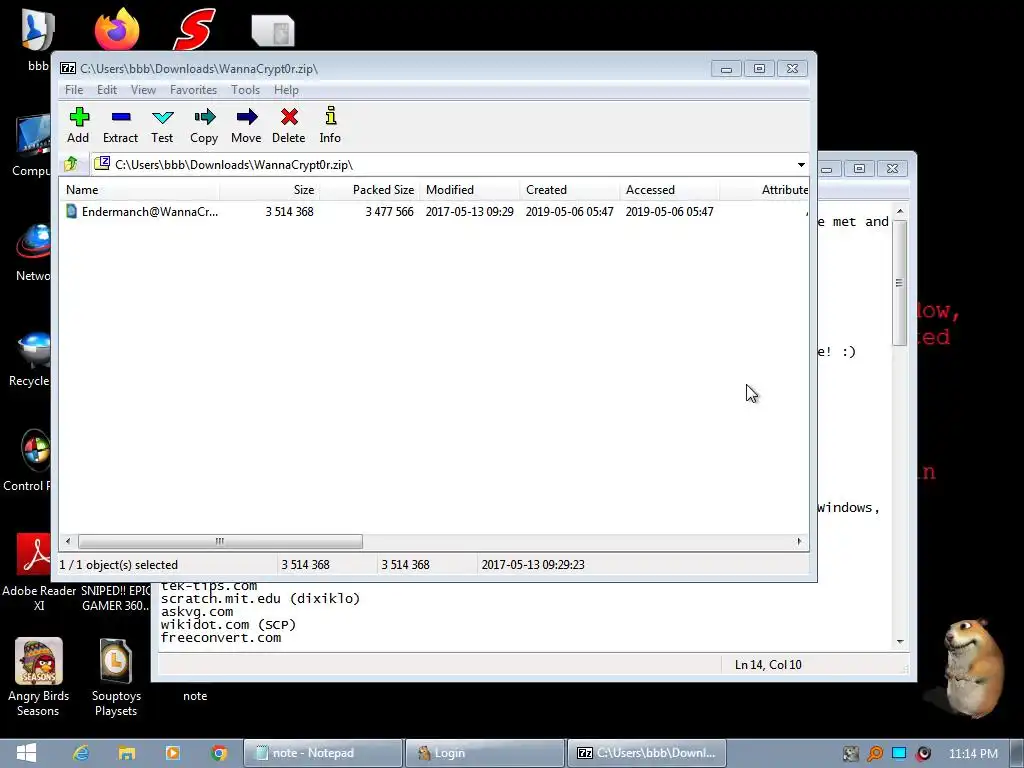Sort by the Attributes column header
The width and height of the screenshot is (1024, 768).
point(764,190)
